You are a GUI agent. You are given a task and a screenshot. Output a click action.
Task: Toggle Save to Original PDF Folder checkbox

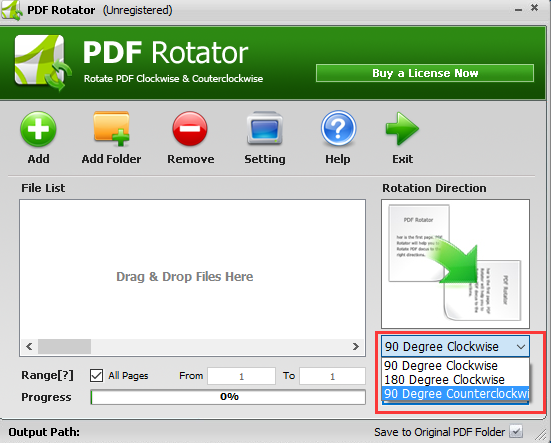516,432
